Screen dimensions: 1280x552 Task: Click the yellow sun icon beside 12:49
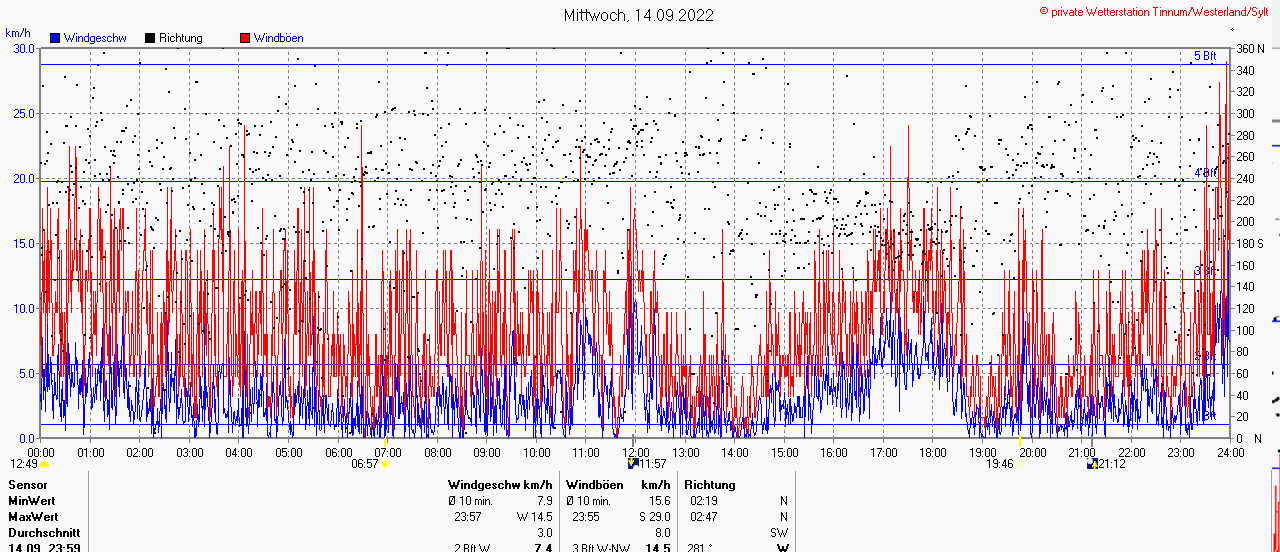point(44,464)
